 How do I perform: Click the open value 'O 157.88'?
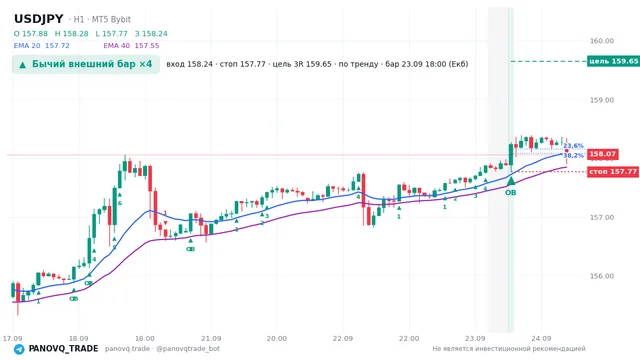pyautogui.click(x=31, y=33)
